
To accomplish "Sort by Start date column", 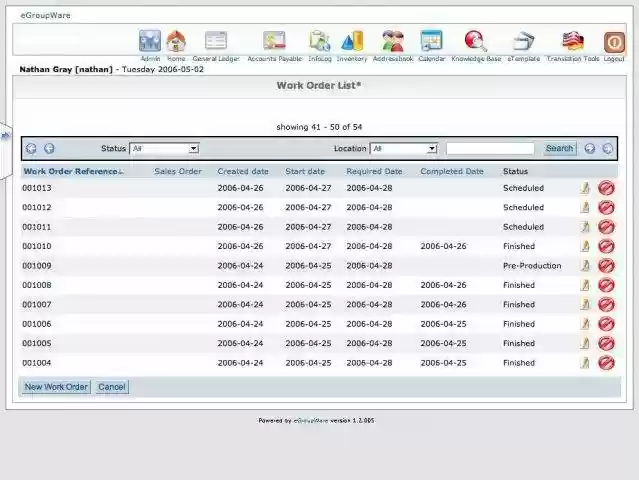I will (305, 172).
